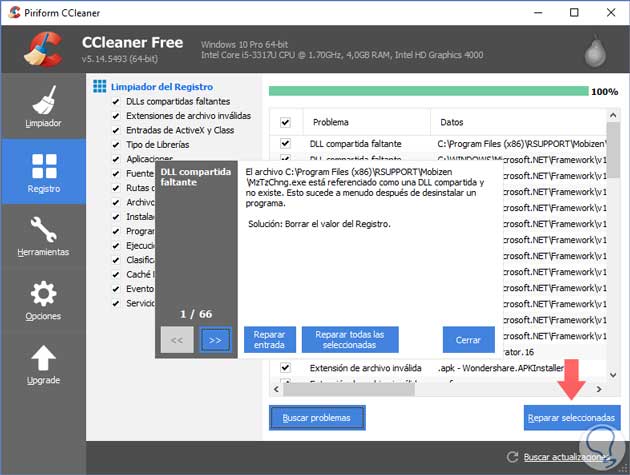
Task: Click Reparar todas las seleccionadas
Action: pyautogui.click(x=350, y=340)
